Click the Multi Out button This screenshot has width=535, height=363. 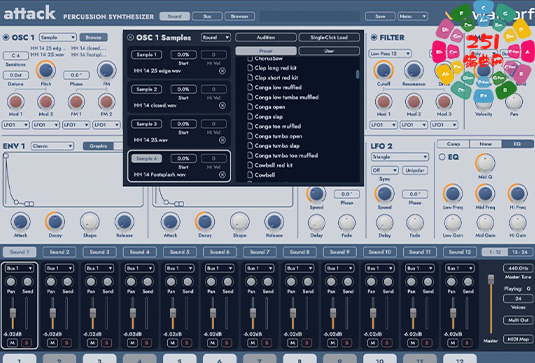[518, 320]
